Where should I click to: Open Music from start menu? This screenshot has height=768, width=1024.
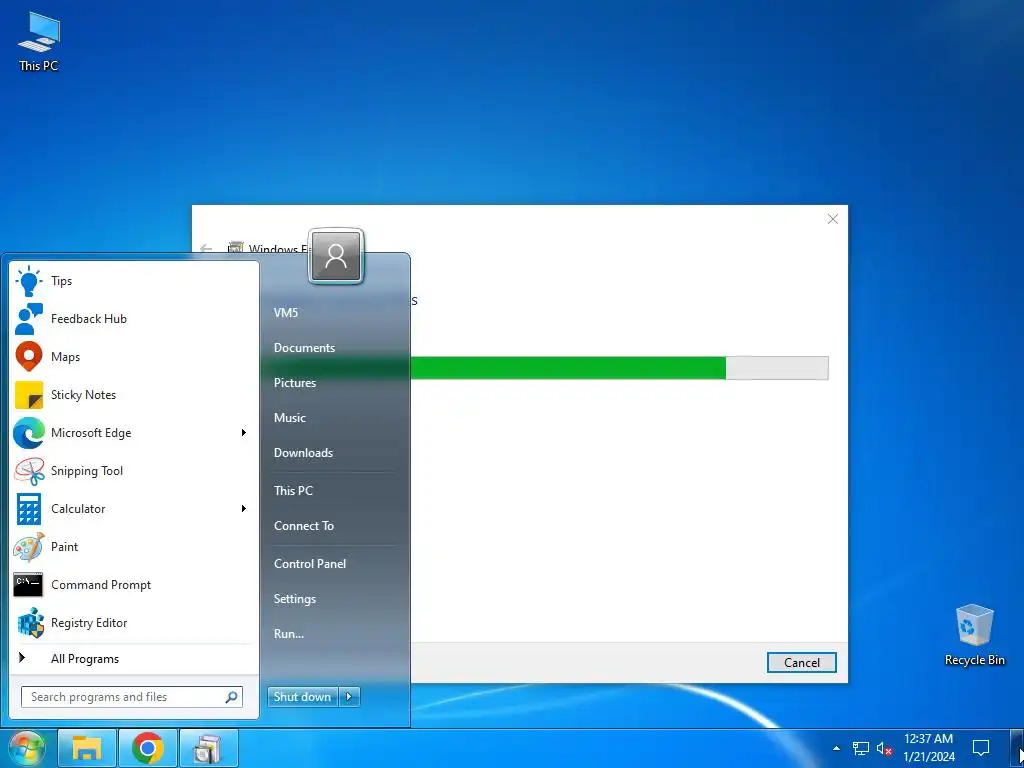(x=289, y=418)
